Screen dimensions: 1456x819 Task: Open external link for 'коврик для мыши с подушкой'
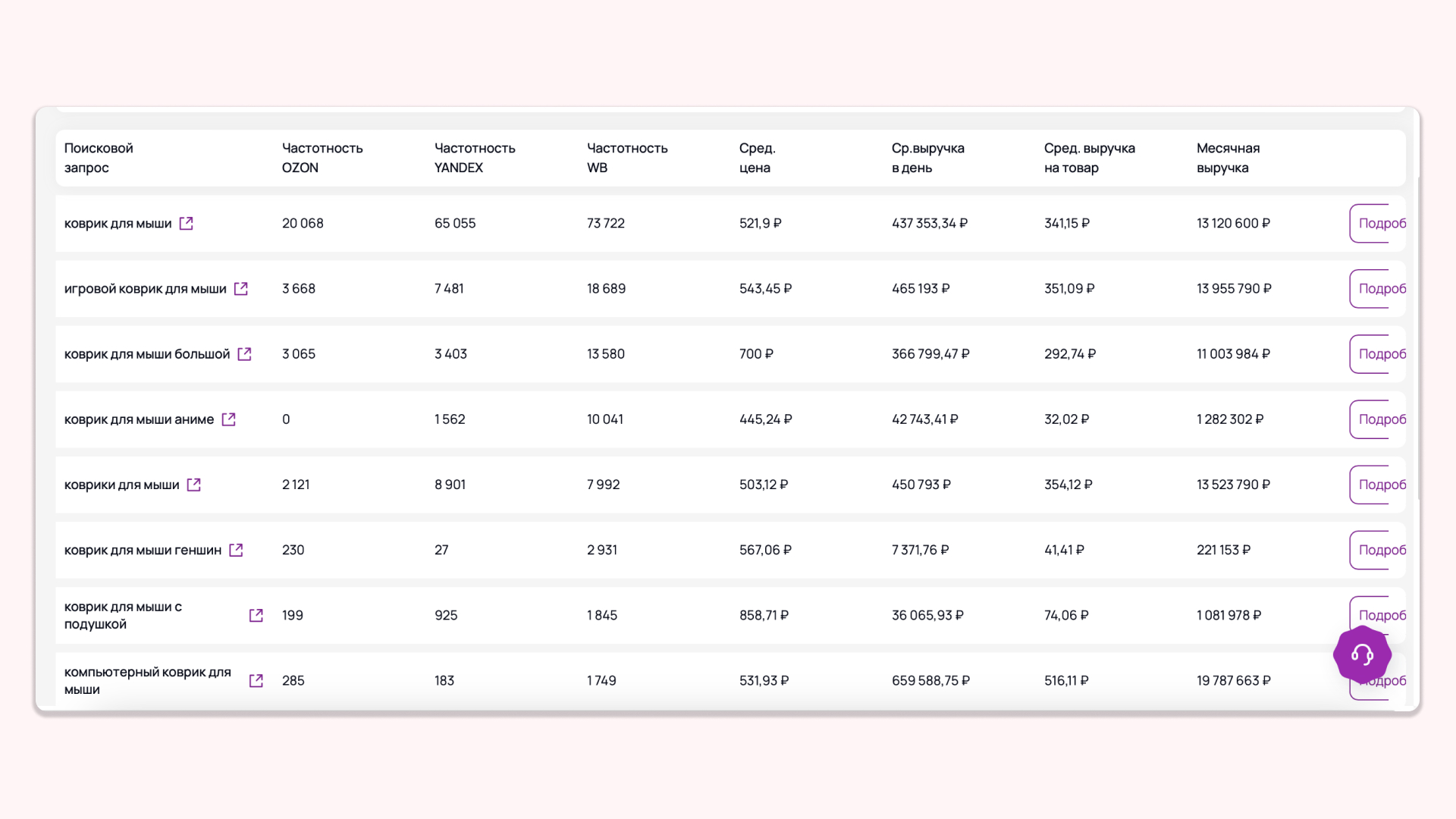point(256,615)
